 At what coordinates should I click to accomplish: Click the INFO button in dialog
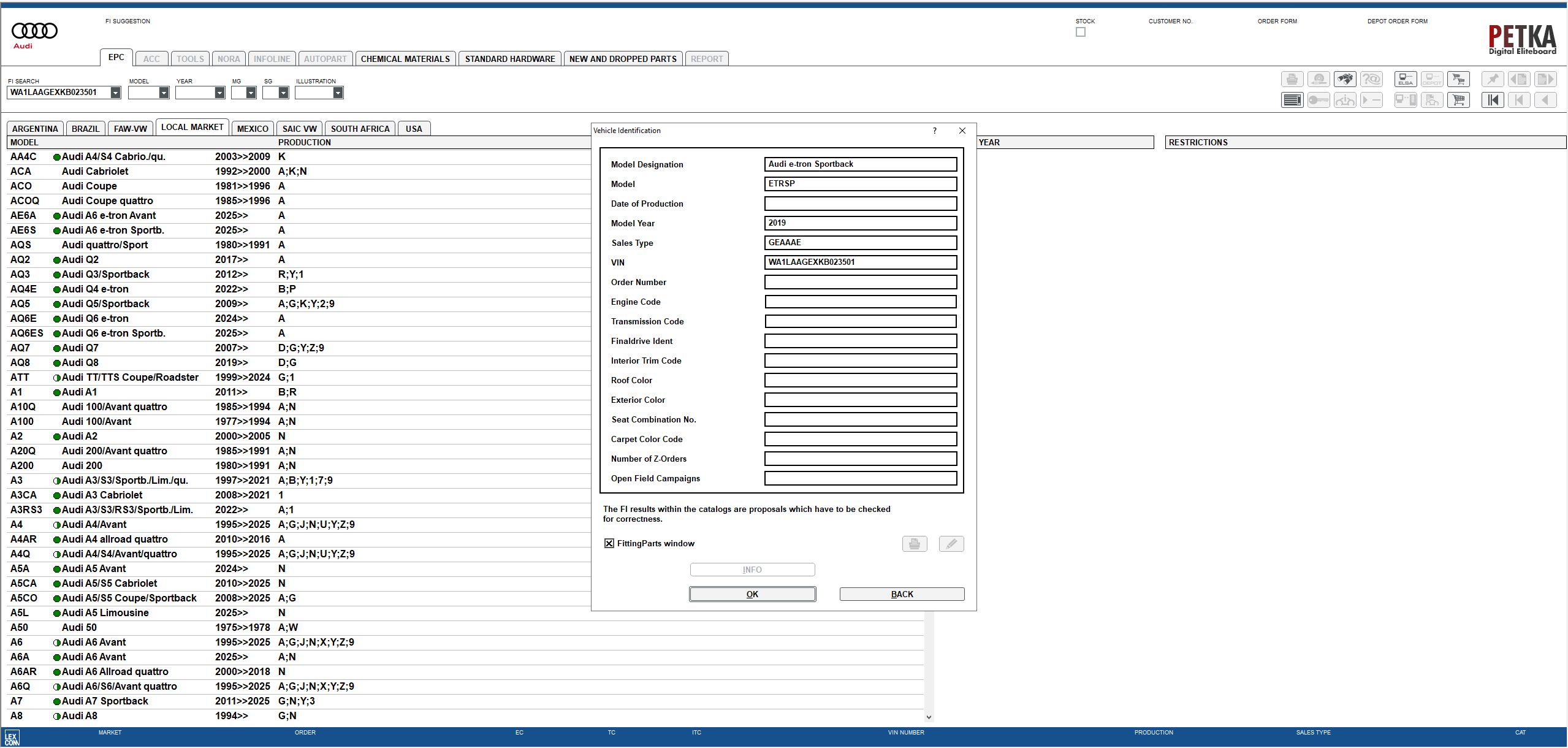pos(752,570)
